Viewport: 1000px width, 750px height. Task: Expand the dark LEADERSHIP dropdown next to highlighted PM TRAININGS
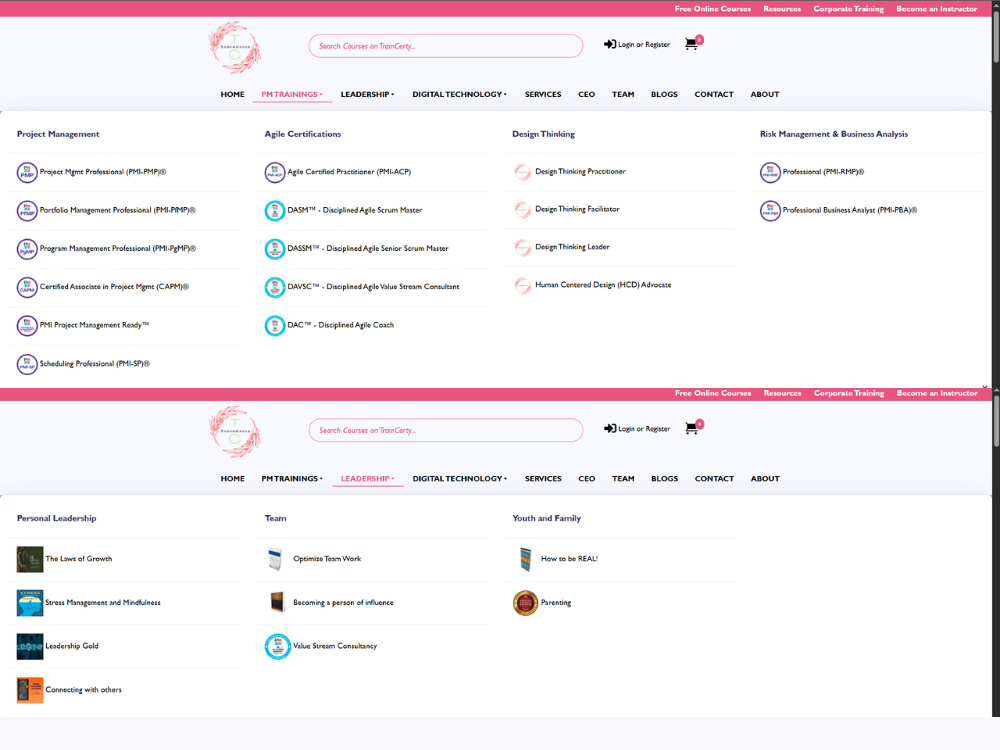point(367,94)
